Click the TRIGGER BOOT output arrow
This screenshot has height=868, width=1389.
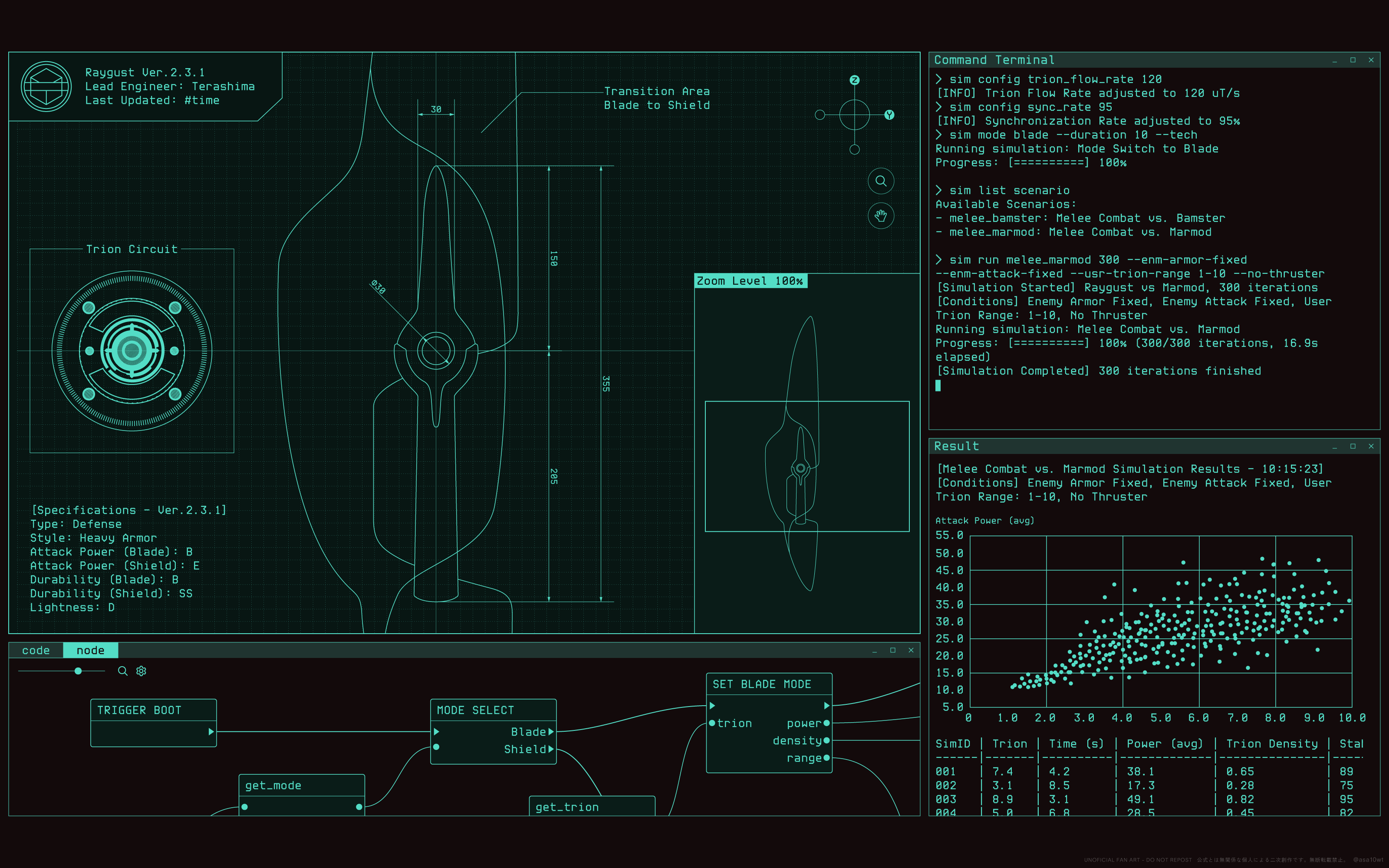tap(211, 731)
